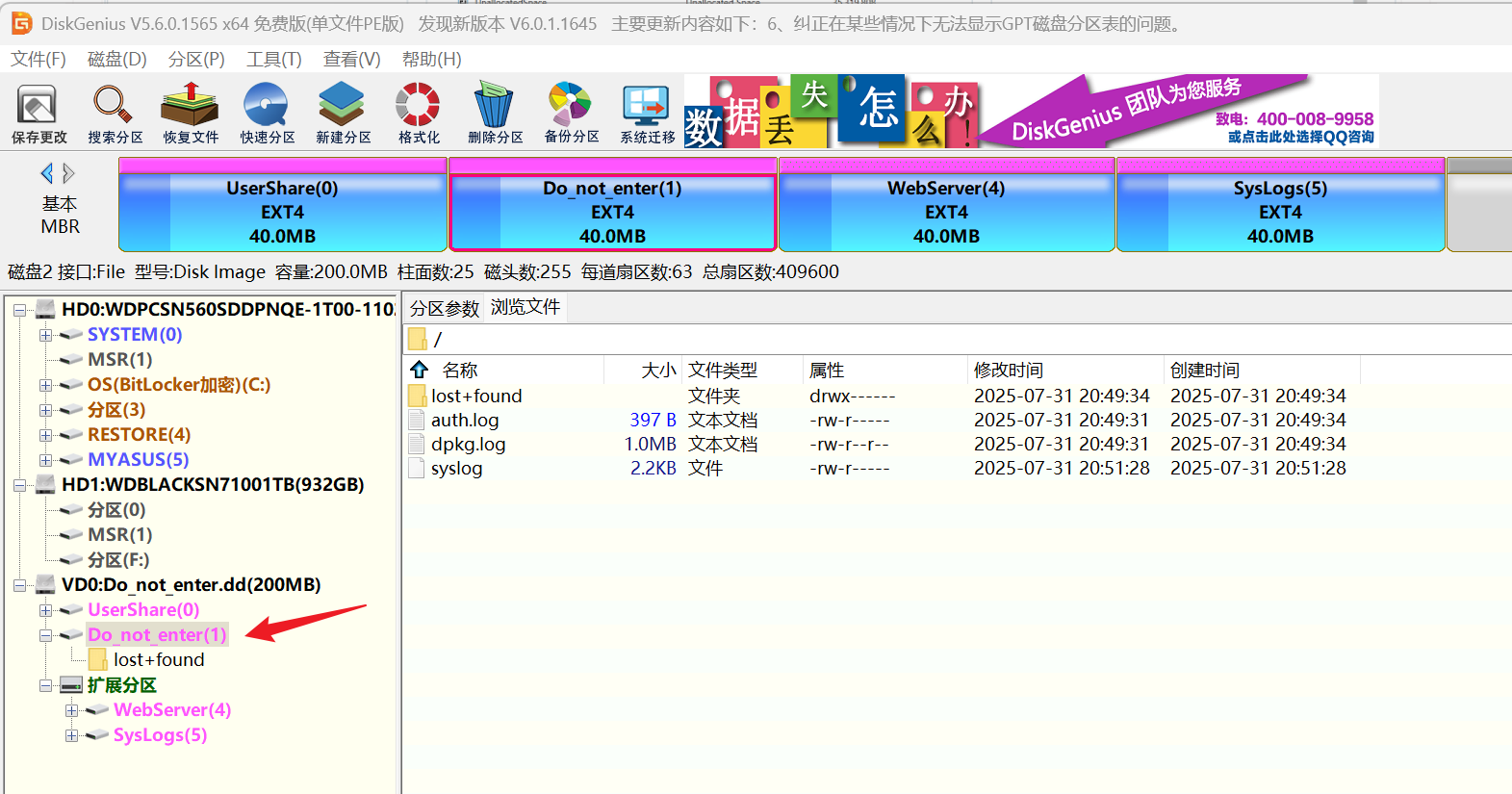Click the 删除分区 delete partition icon
This screenshot has height=794, width=1512.
(495, 114)
